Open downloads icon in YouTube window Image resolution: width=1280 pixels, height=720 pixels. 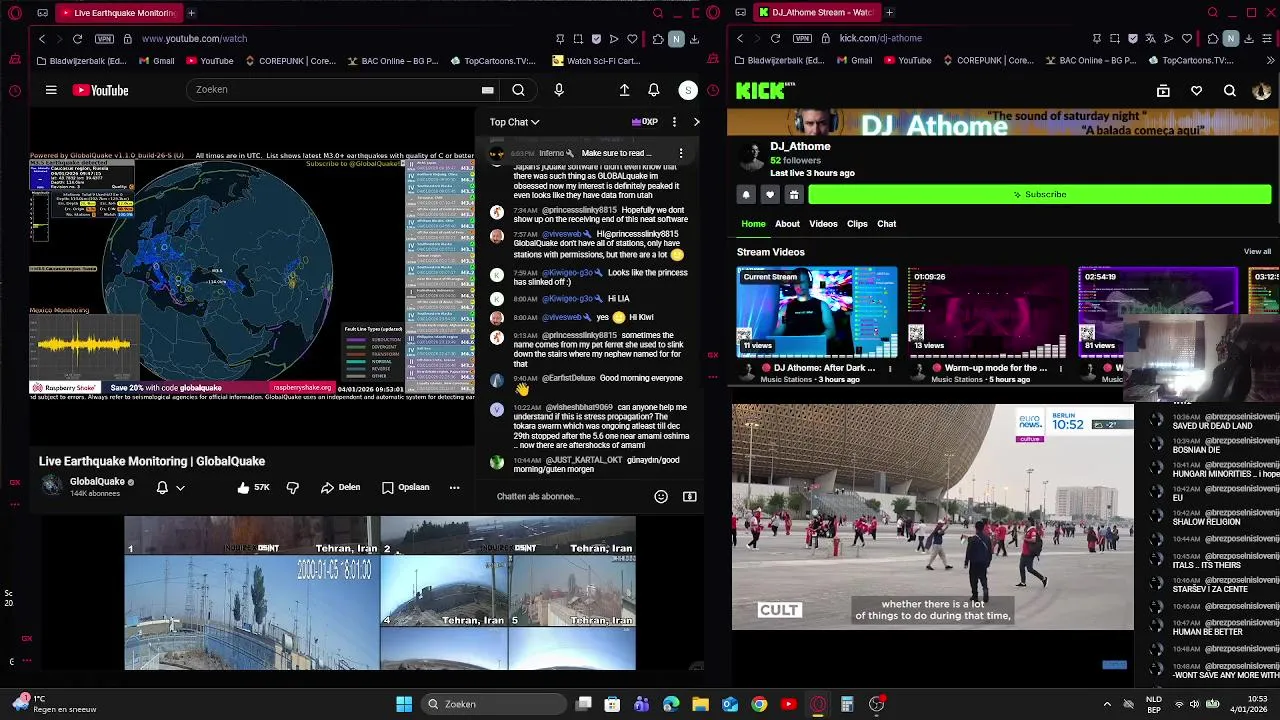point(695,38)
